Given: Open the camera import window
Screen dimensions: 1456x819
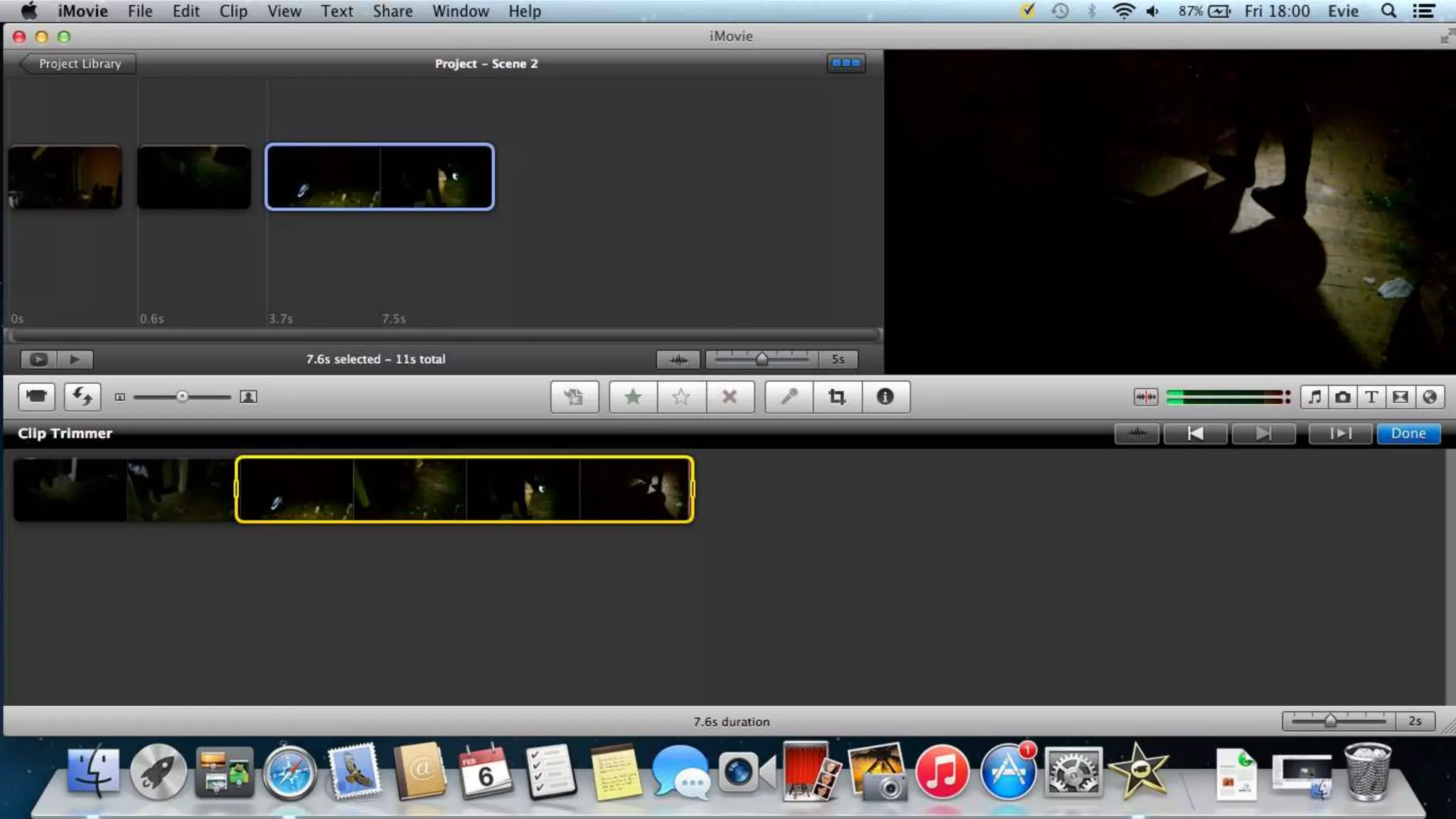Looking at the screenshot, I should point(37,397).
